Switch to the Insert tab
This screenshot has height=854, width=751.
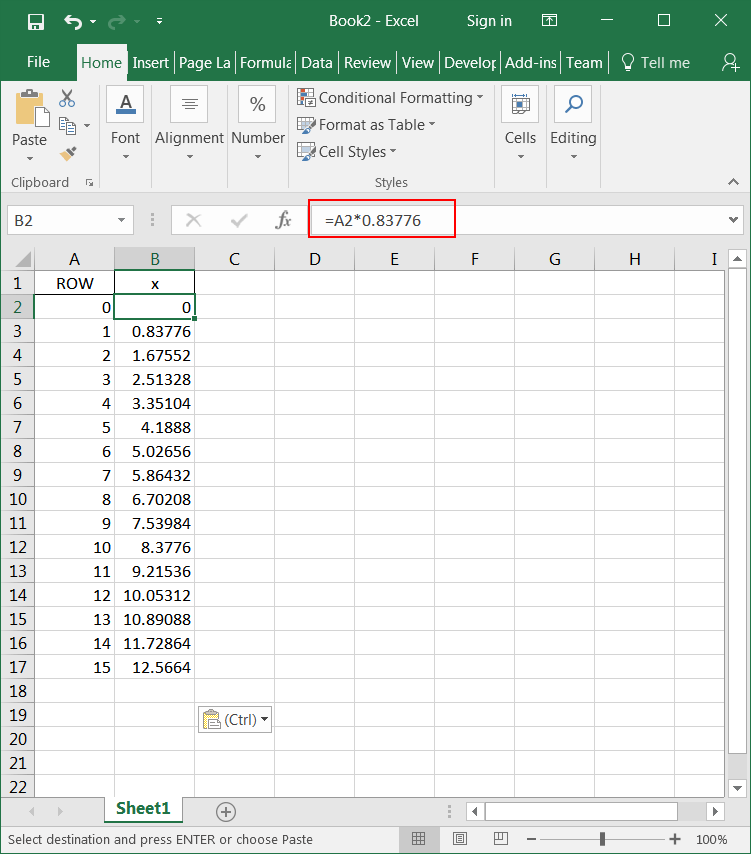point(150,63)
